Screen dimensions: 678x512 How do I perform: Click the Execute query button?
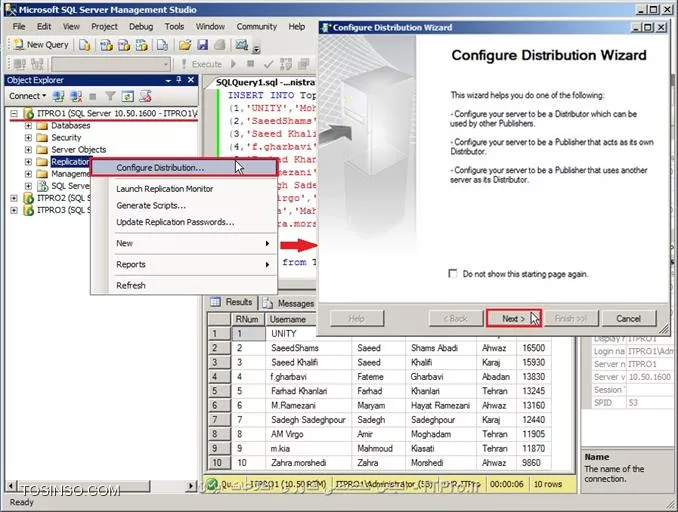point(201,64)
